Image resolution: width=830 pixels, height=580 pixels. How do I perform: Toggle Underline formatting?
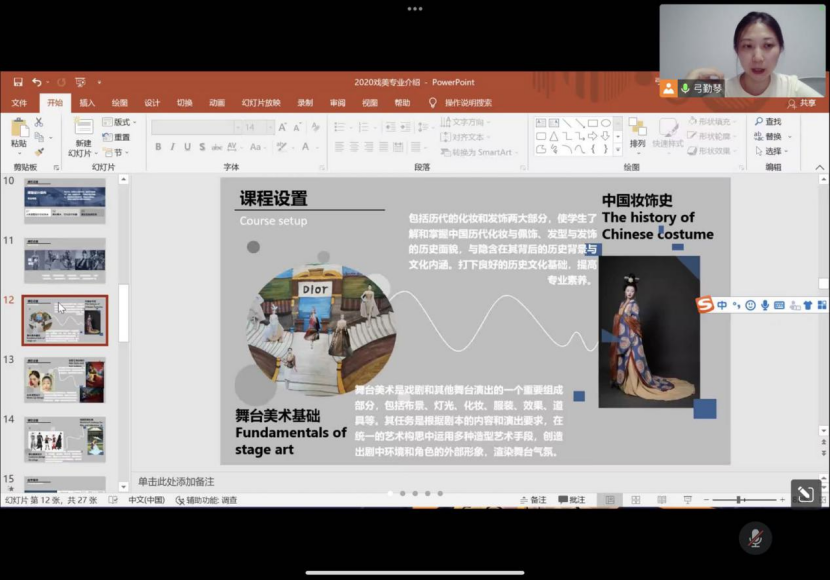coord(187,147)
